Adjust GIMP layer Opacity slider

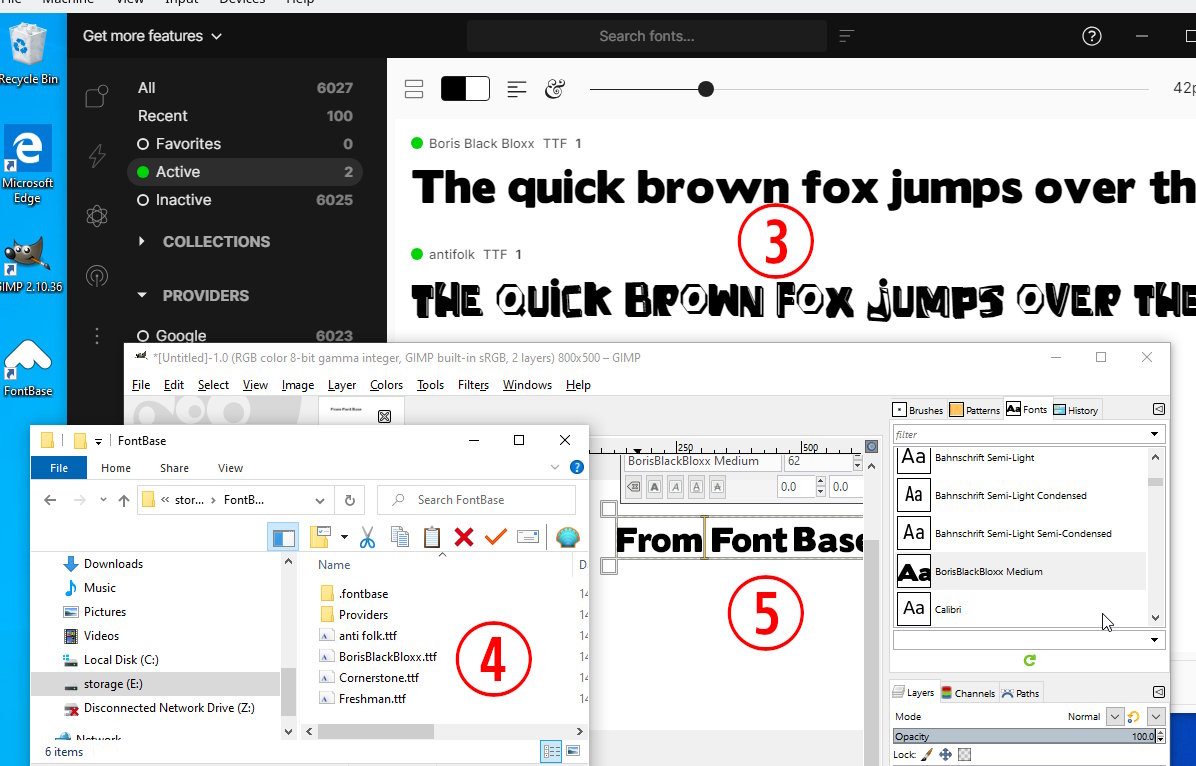point(1024,736)
